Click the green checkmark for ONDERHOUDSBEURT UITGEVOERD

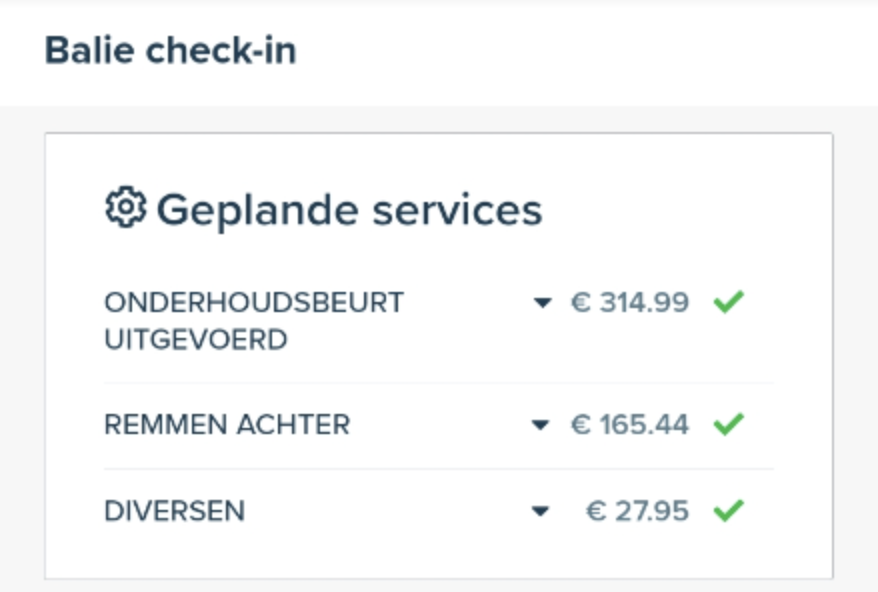coord(728,302)
